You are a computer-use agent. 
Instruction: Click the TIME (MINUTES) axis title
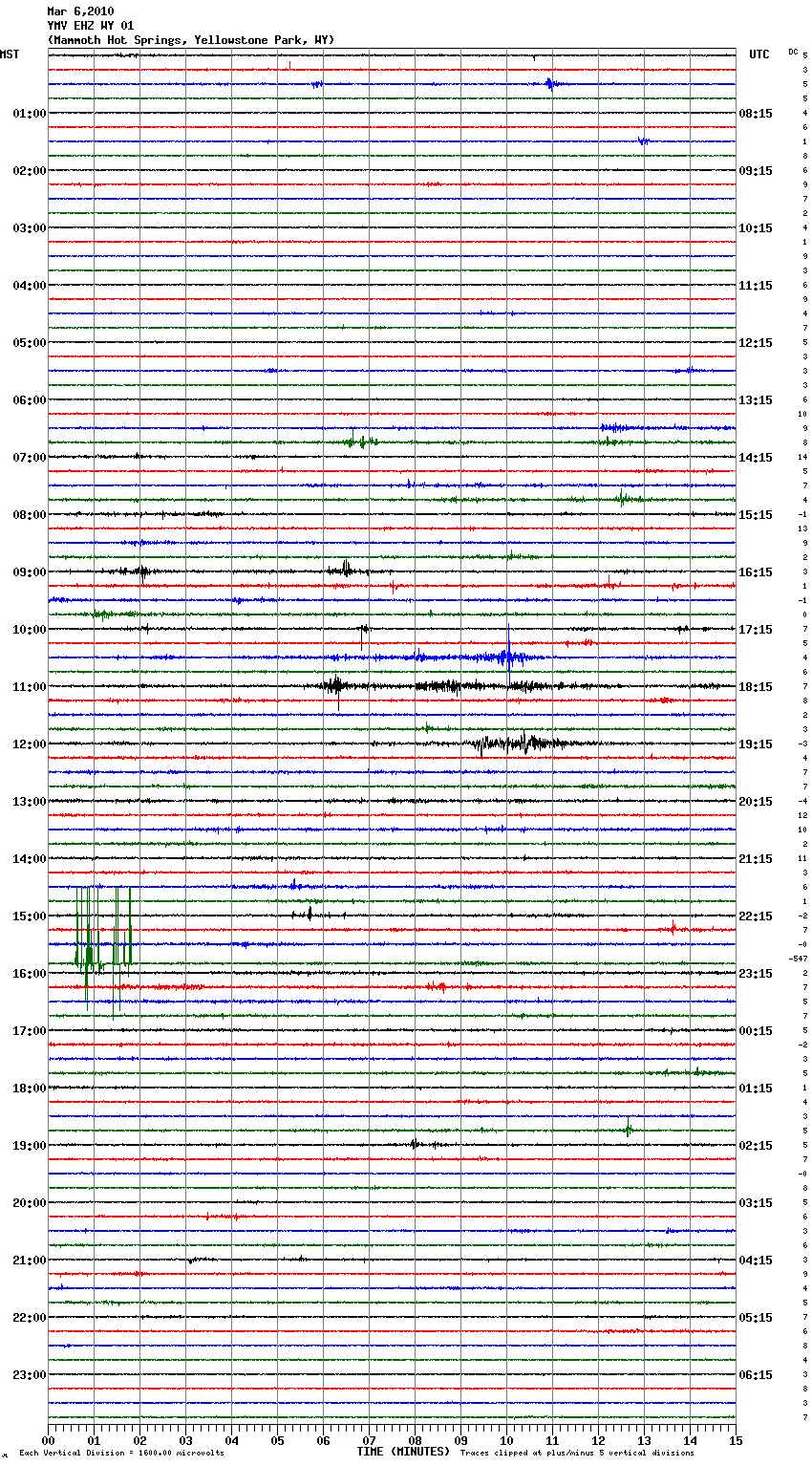click(x=403, y=1452)
